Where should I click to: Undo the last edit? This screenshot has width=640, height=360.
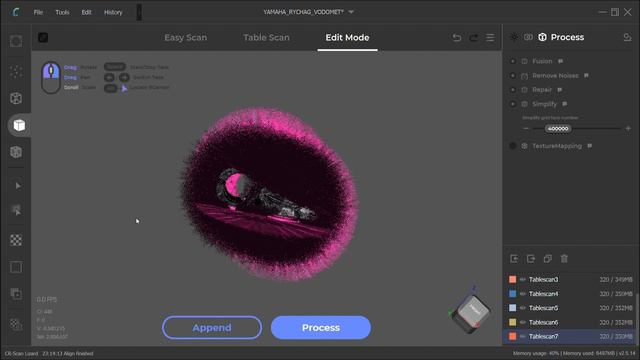click(457, 38)
